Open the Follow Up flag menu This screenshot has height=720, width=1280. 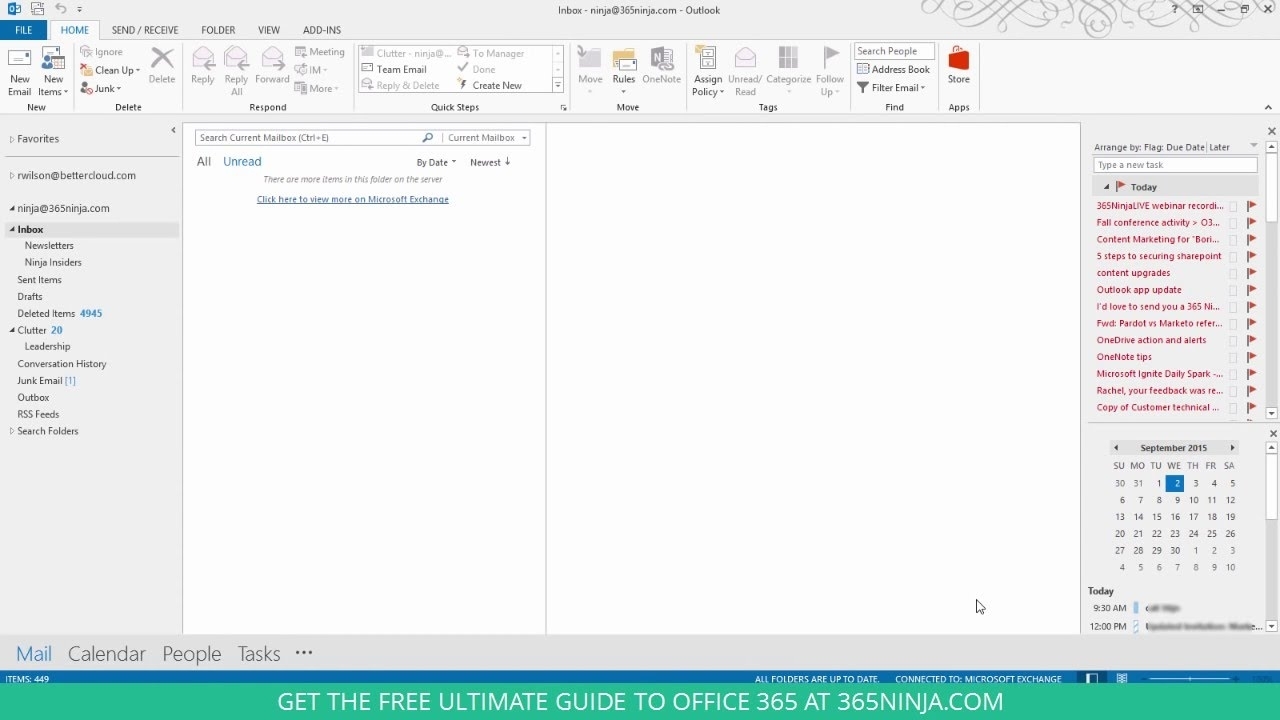pos(830,71)
